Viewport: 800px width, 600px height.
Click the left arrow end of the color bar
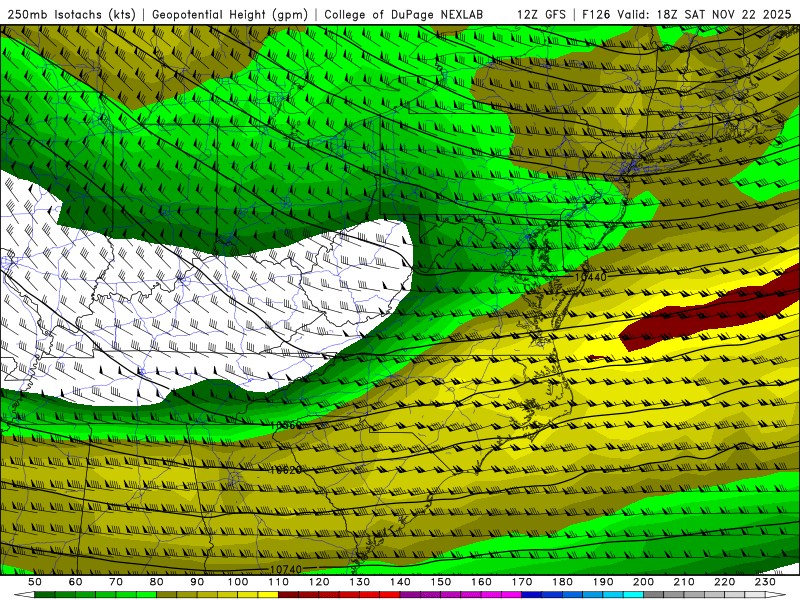[x=24, y=595]
